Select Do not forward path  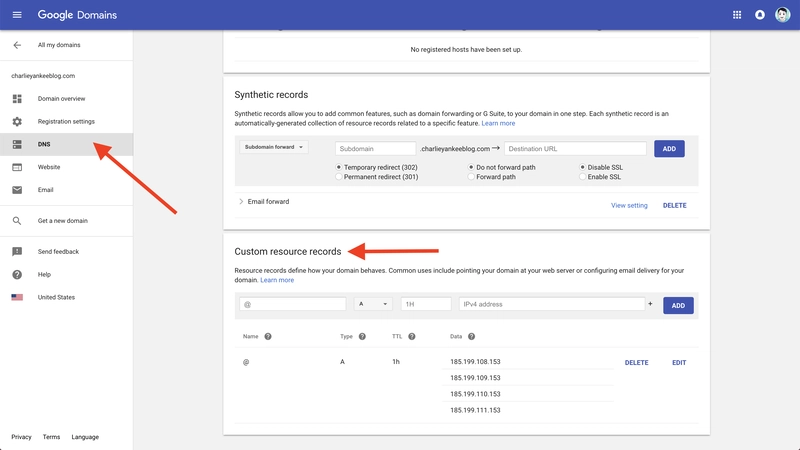coord(471,167)
